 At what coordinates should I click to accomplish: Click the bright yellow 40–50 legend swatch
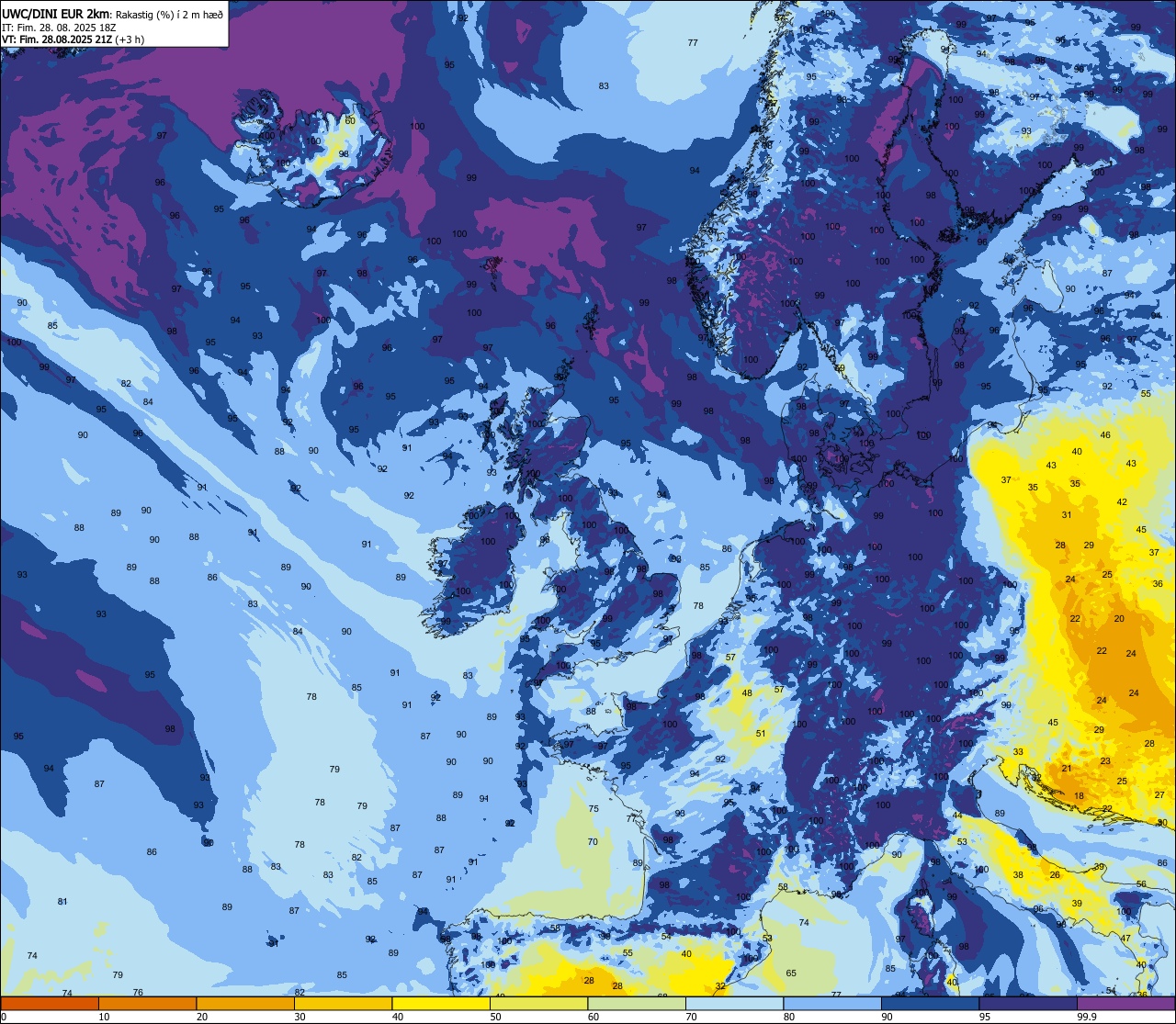[x=441, y=1003]
